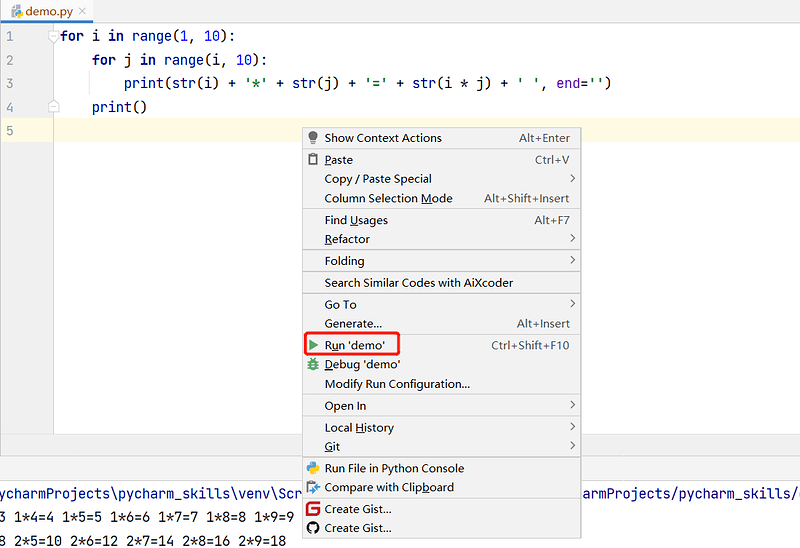Expand the Refactor submenu

pos(572,239)
